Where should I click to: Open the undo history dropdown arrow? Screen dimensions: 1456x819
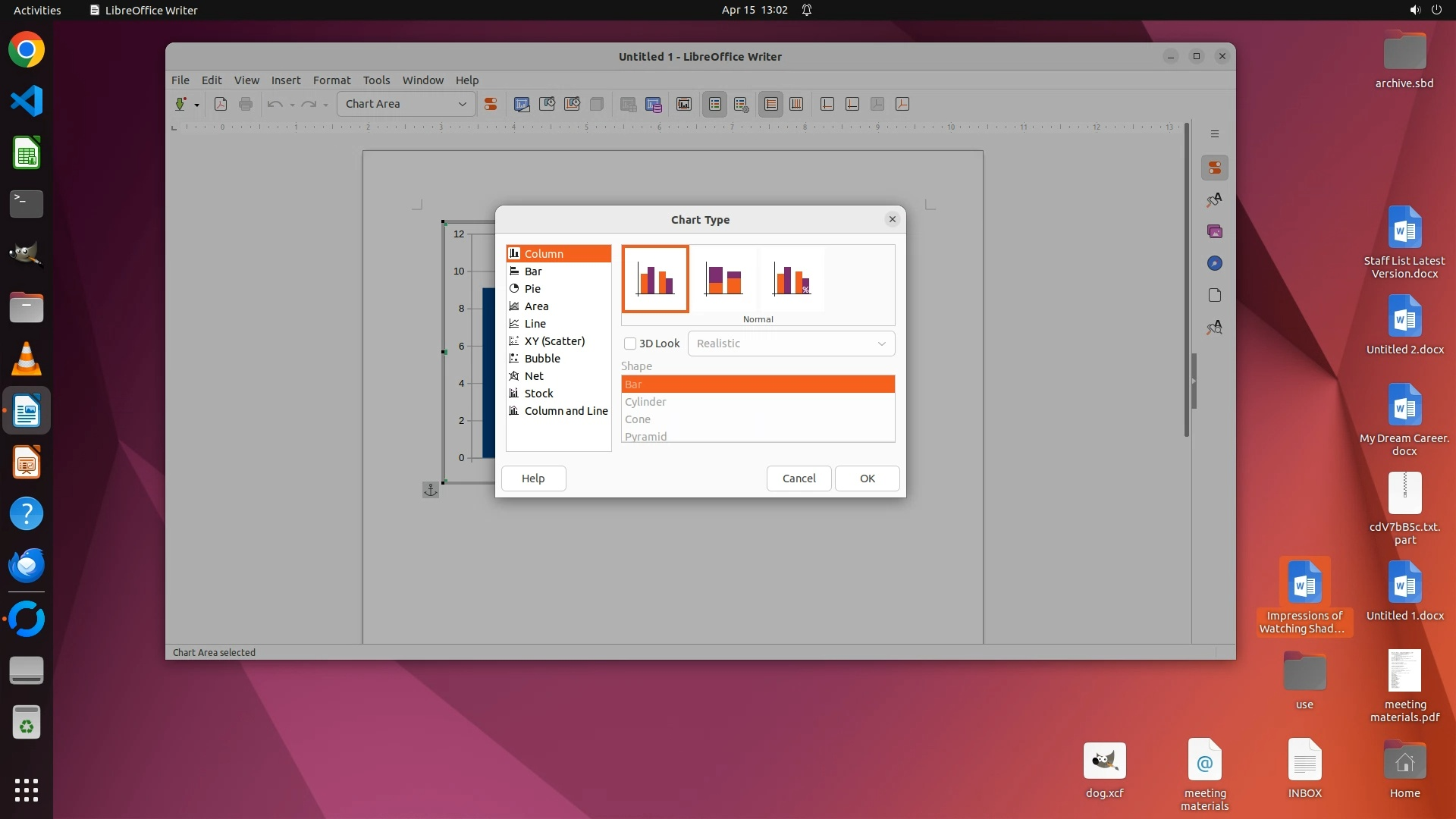292,105
